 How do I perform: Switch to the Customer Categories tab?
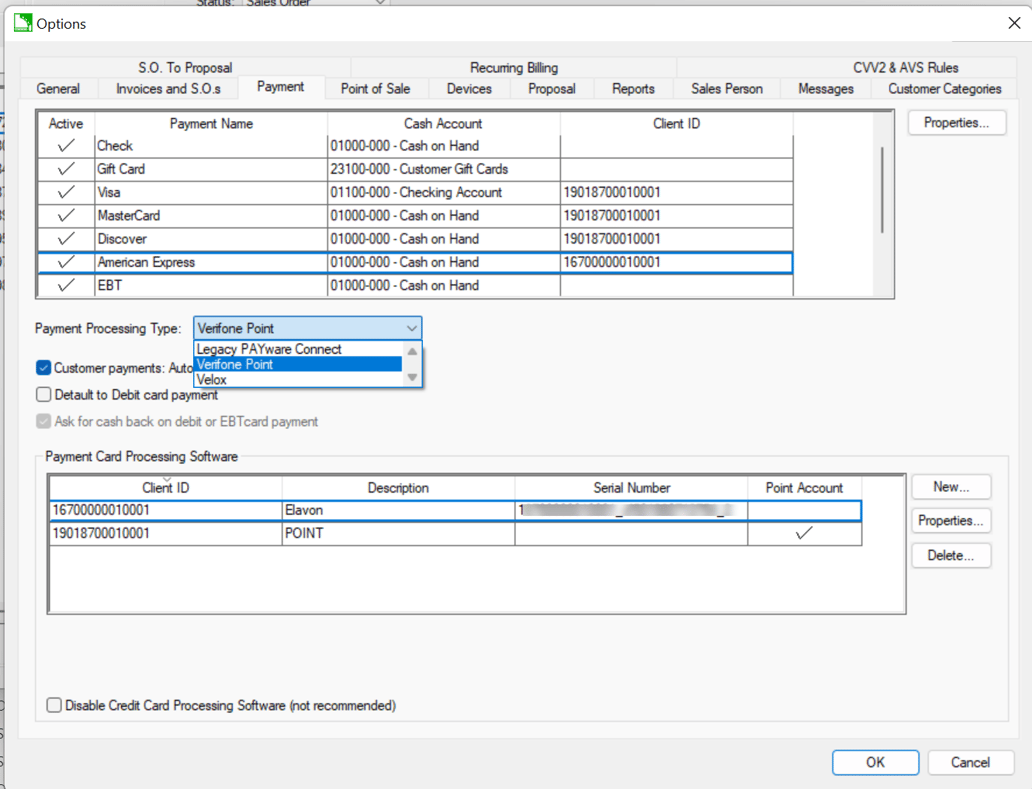click(943, 88)
